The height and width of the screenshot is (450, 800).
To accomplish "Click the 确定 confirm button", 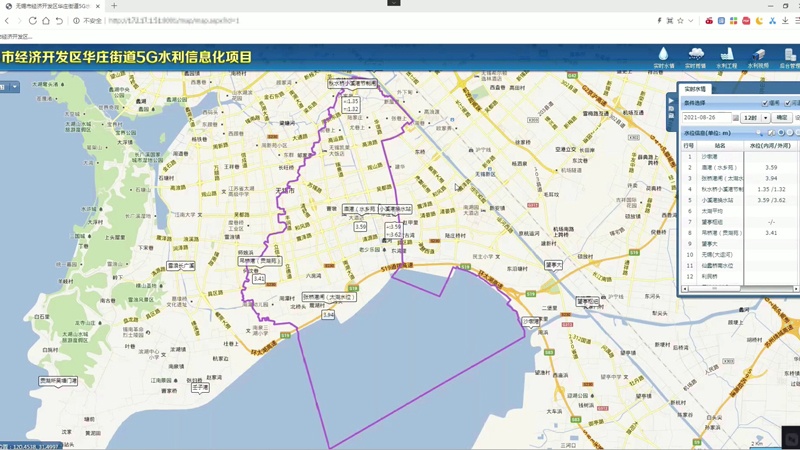I will click(783, 118).
